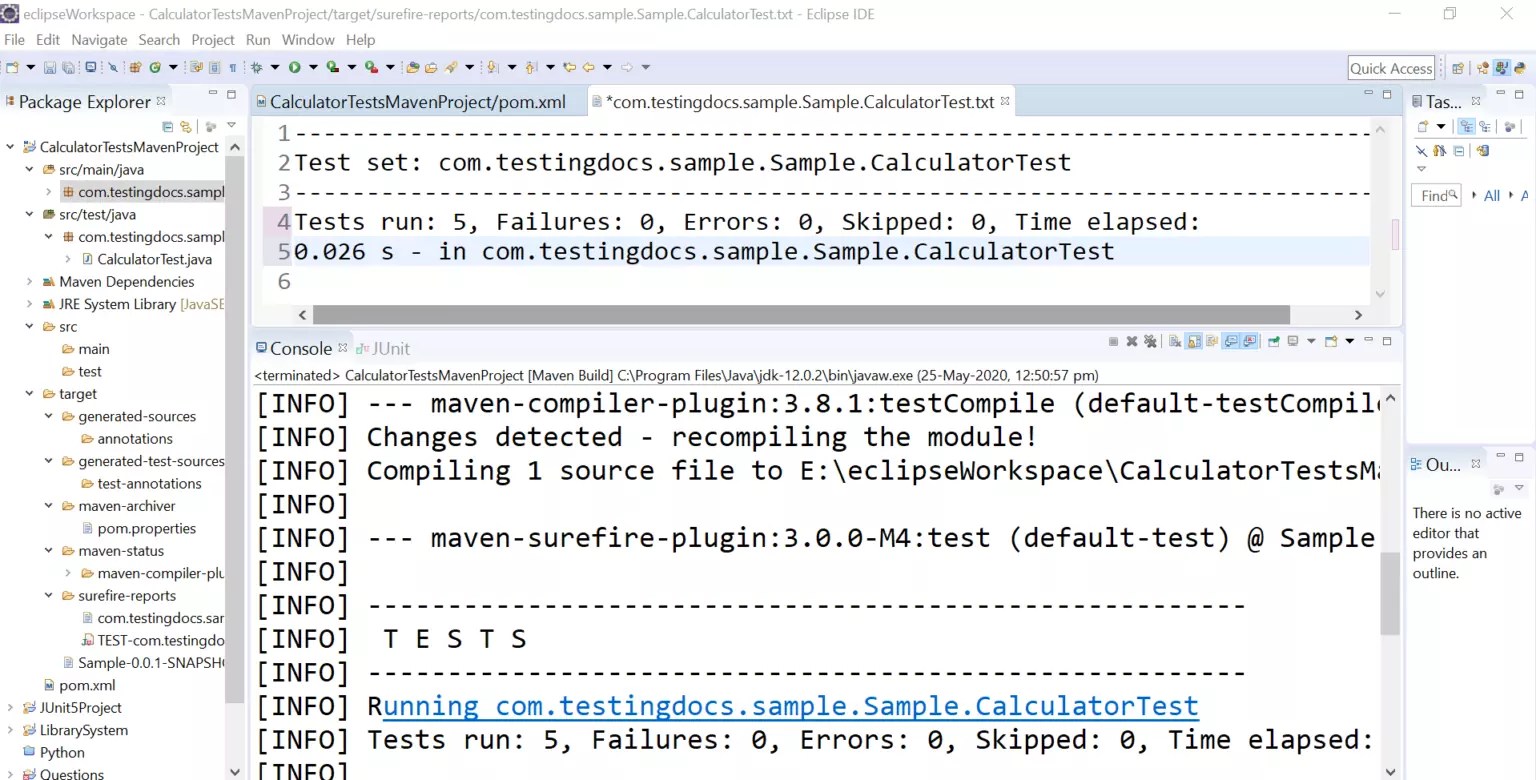This screenshot has height=780, width=1536.
Task: Run the project using the green Run icon
Action: (292, 67)
